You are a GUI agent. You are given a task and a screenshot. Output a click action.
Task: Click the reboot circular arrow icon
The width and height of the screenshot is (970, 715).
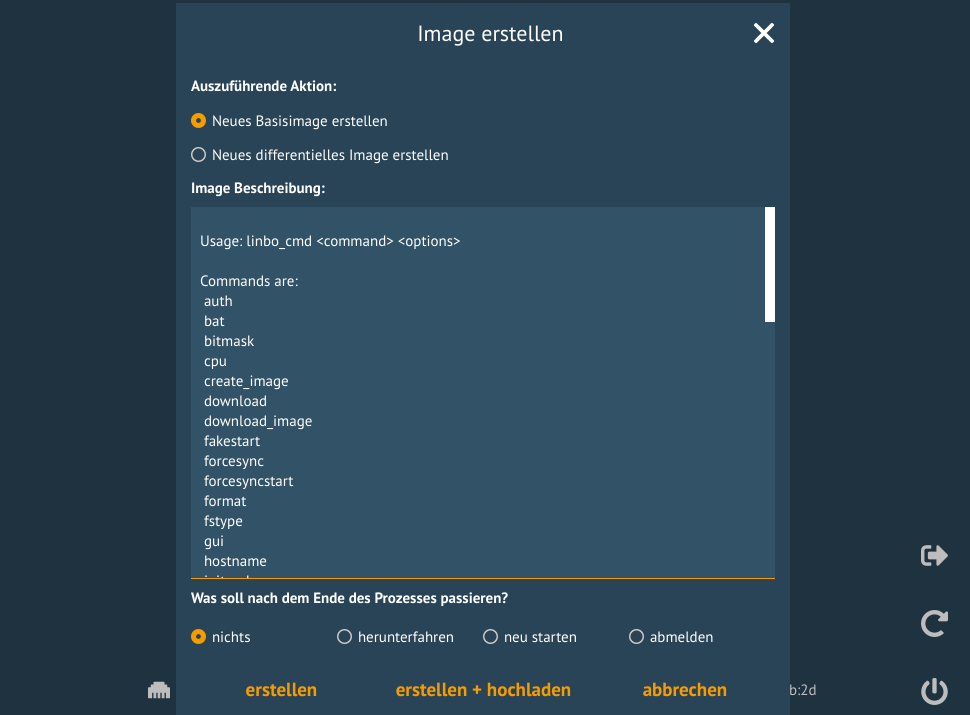[x=934, y=623]
